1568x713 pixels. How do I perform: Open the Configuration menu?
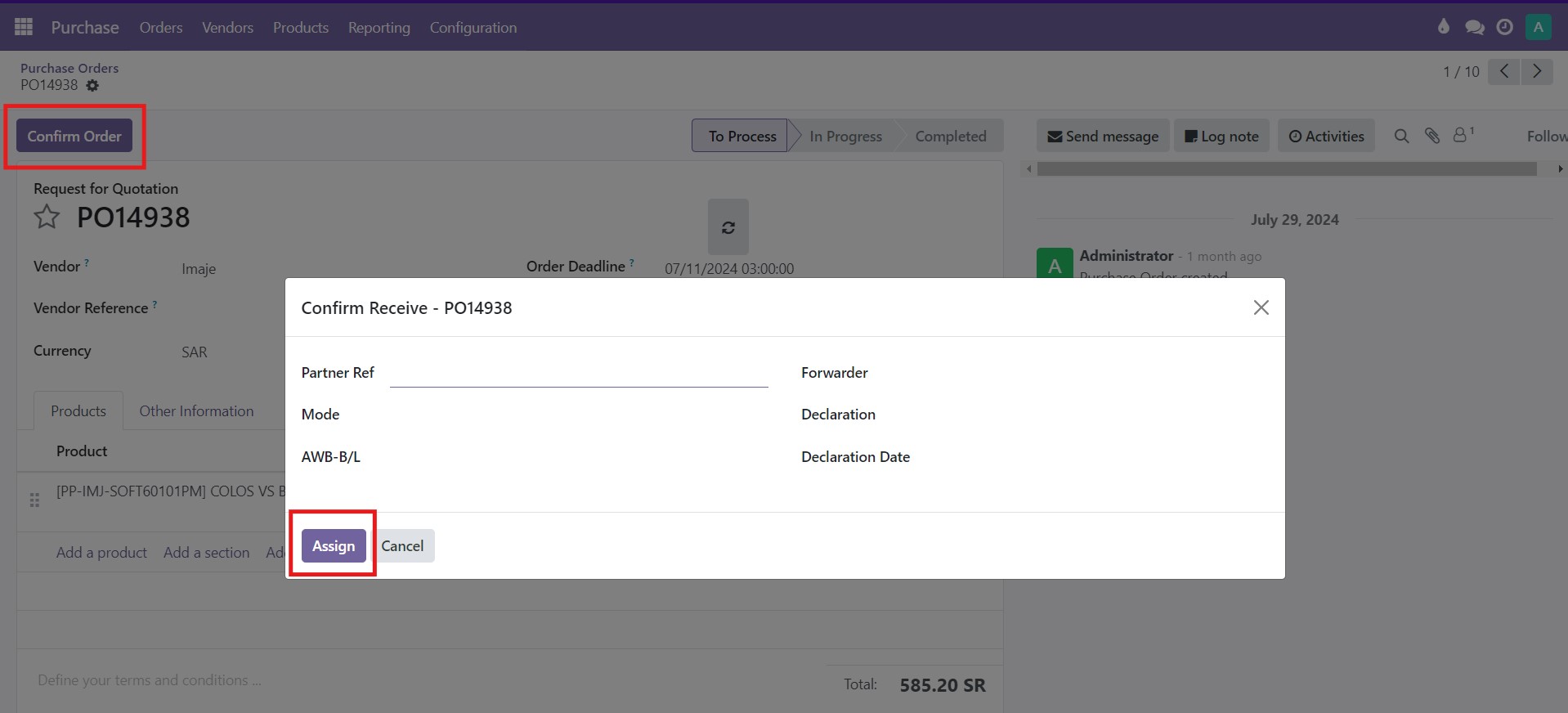[x=473, y=28]
